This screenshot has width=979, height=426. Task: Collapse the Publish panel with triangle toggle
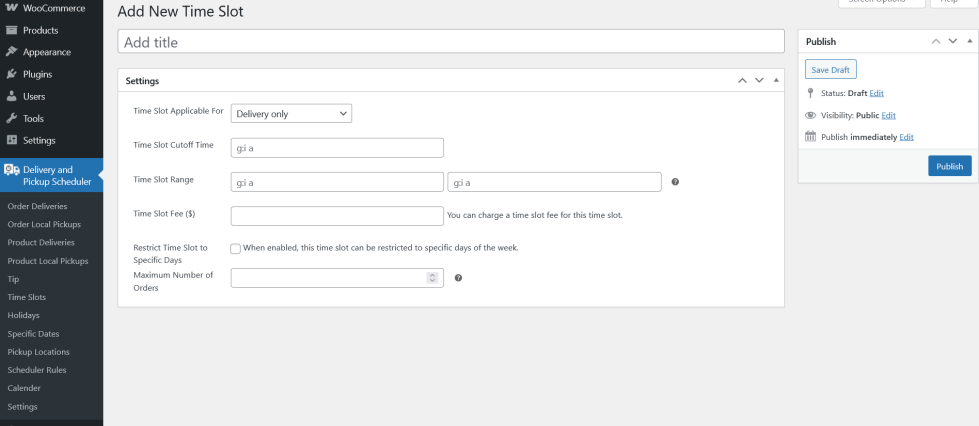967,42
